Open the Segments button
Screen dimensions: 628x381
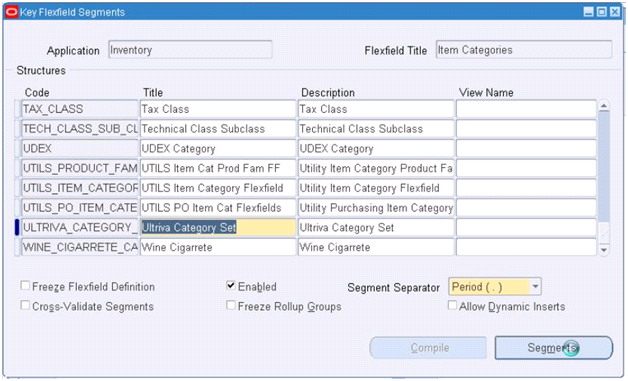(x=554, y=347)
